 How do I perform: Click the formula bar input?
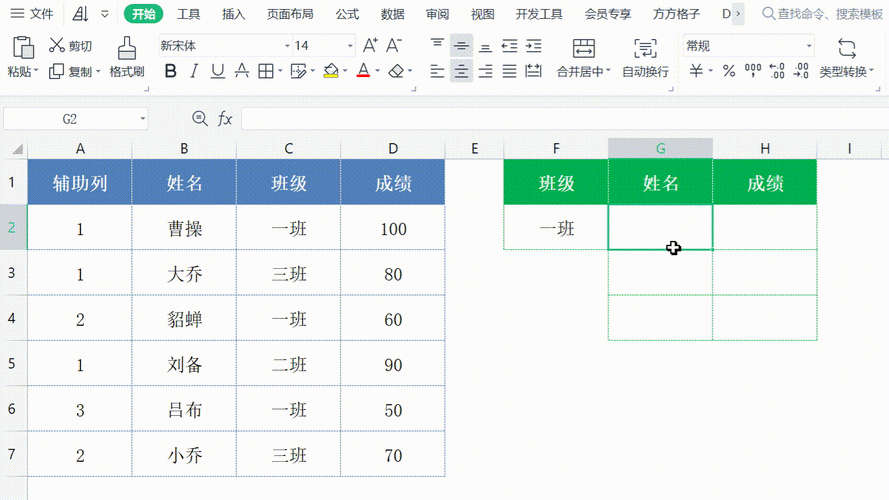point(565,119)
